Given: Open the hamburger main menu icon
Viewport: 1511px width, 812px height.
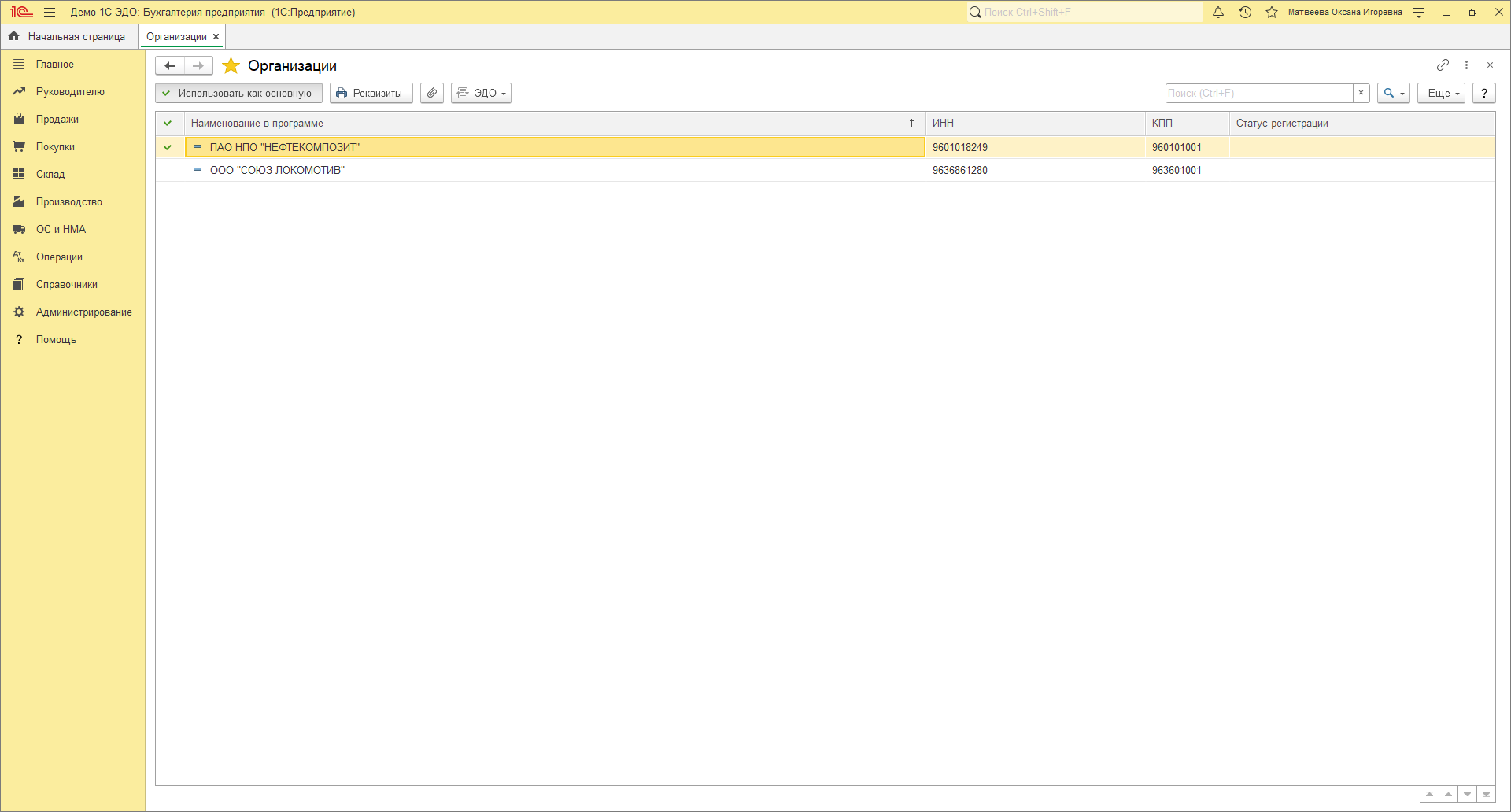Looking at the screenshot, I should pyautogui.click(x=50, y=13).
